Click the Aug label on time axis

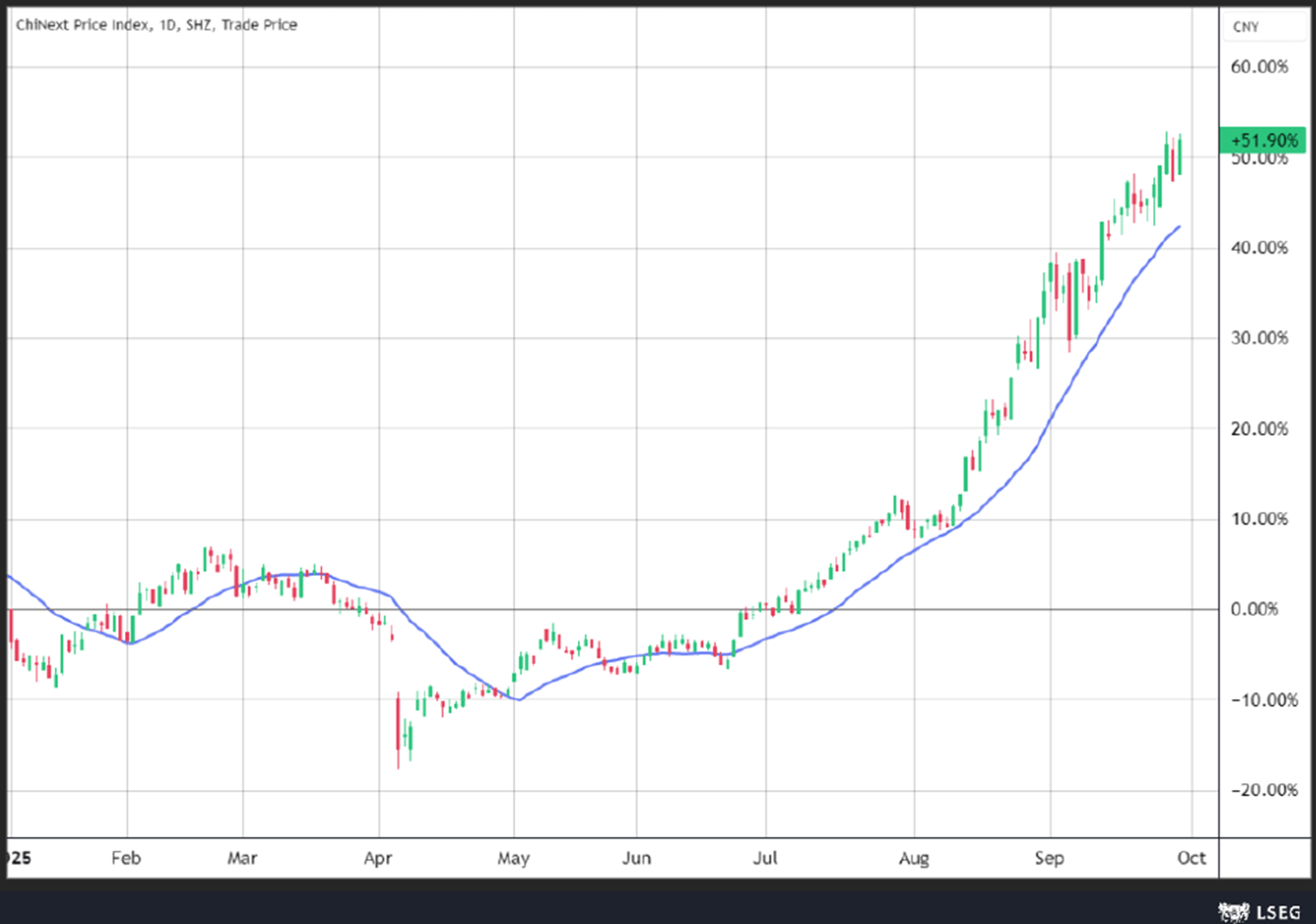913,858
